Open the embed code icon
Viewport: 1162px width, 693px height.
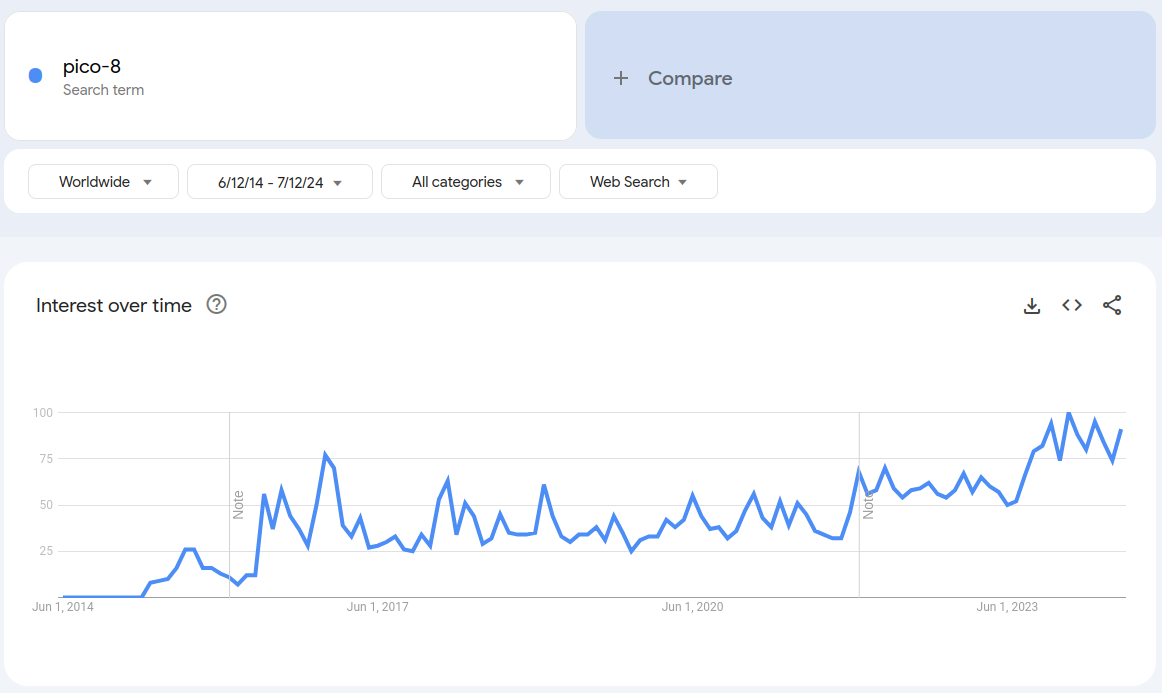click(x=1072, y=306)
